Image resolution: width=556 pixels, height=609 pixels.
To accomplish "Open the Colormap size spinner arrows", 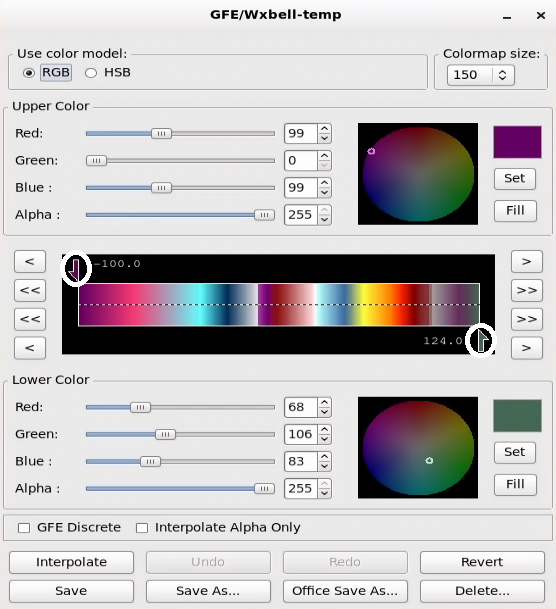I will pyautogui.click(x=502, y=75).
